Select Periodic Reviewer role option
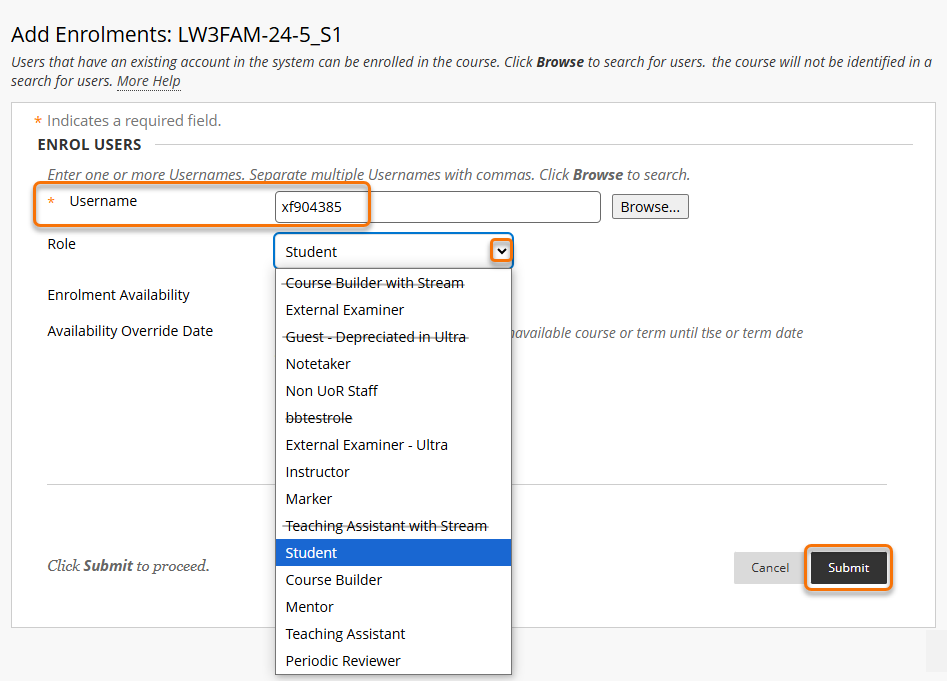Screen dimensions: 947x681 (343, 661)
